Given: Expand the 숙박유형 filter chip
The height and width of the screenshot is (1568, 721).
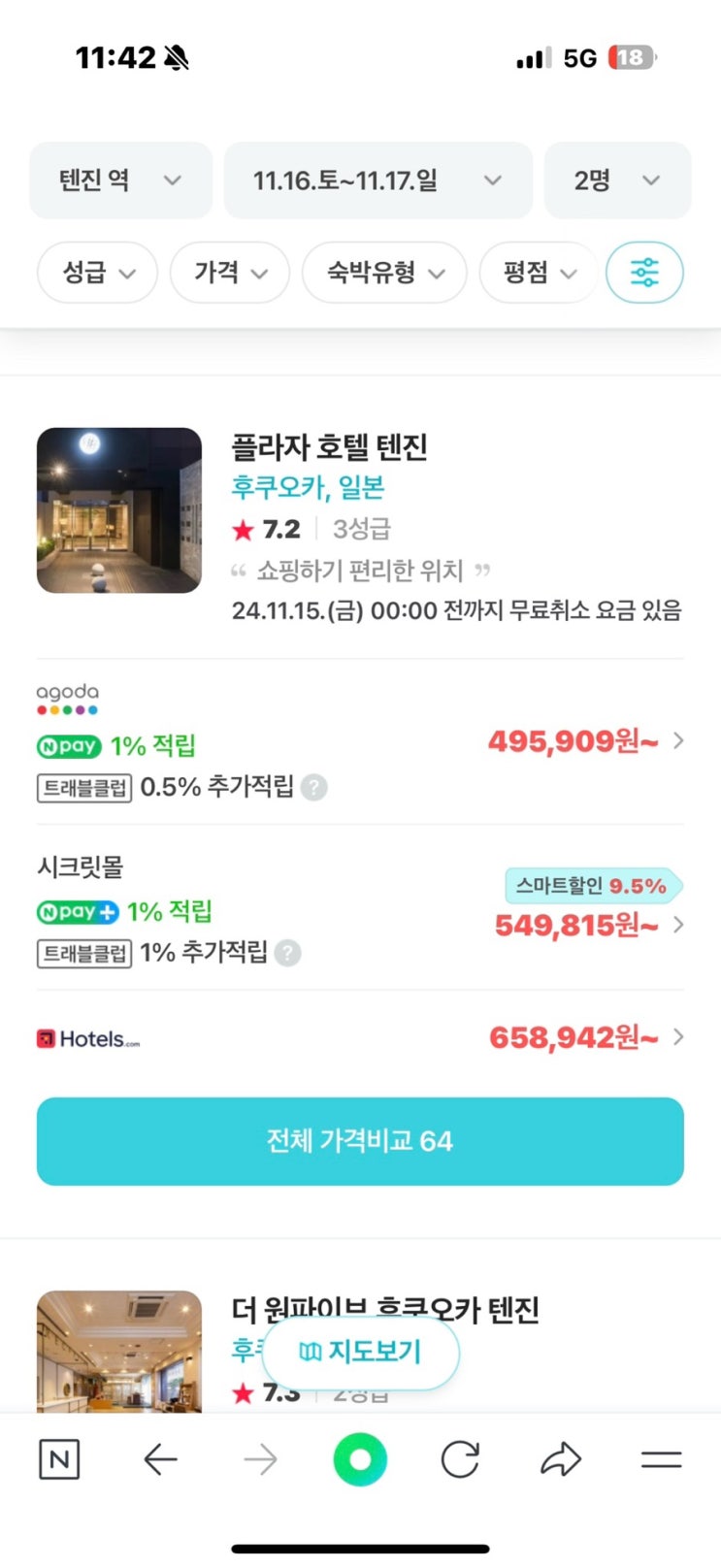Looking at the screenshot, I should point(384,273).
